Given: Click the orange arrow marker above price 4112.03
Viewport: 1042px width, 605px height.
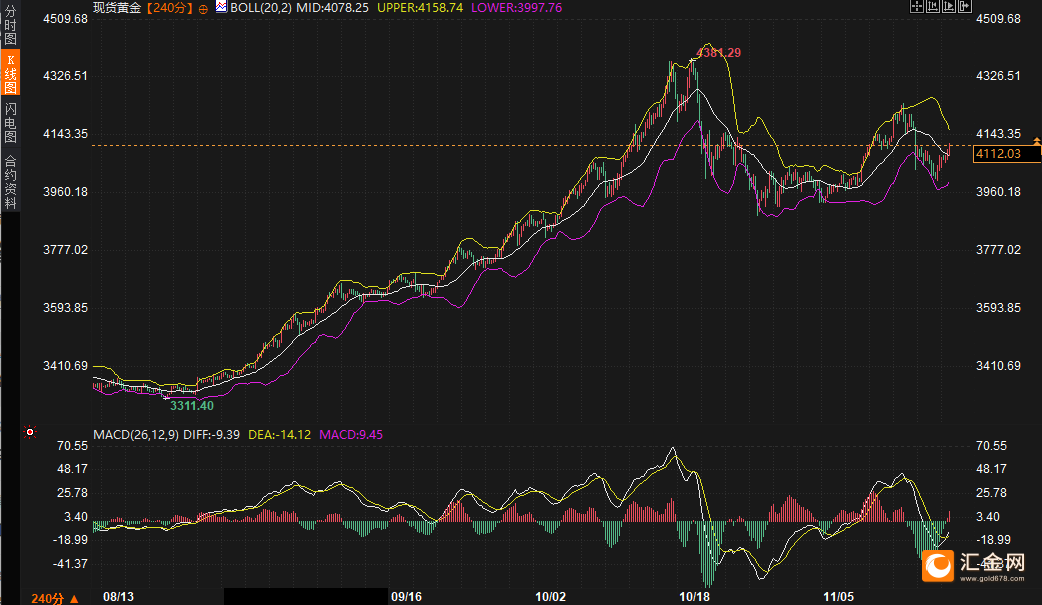Looking at the screenshot, I should coord(1037,141).
